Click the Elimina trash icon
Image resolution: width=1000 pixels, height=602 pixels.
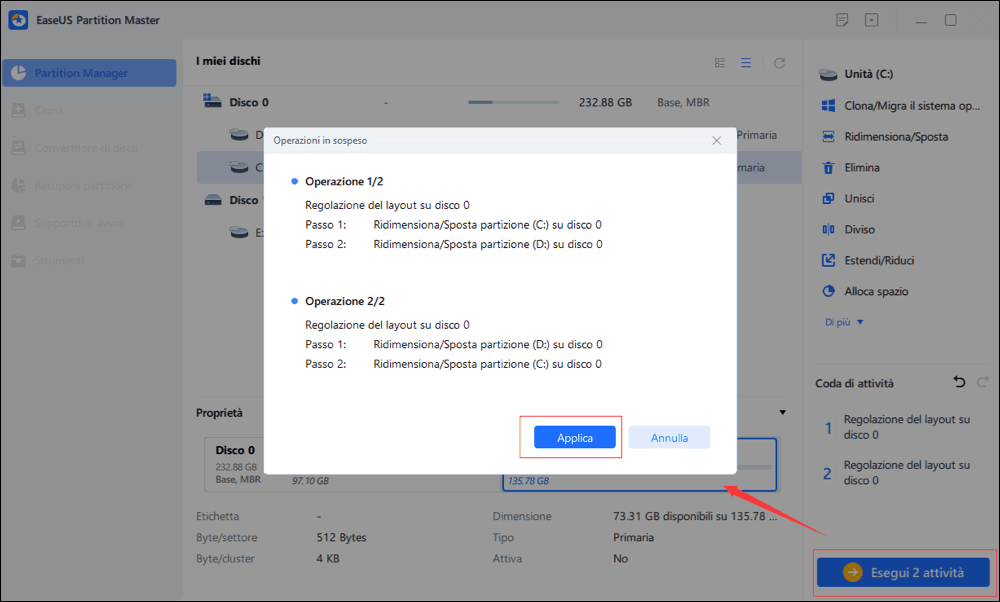click(828, 168)
